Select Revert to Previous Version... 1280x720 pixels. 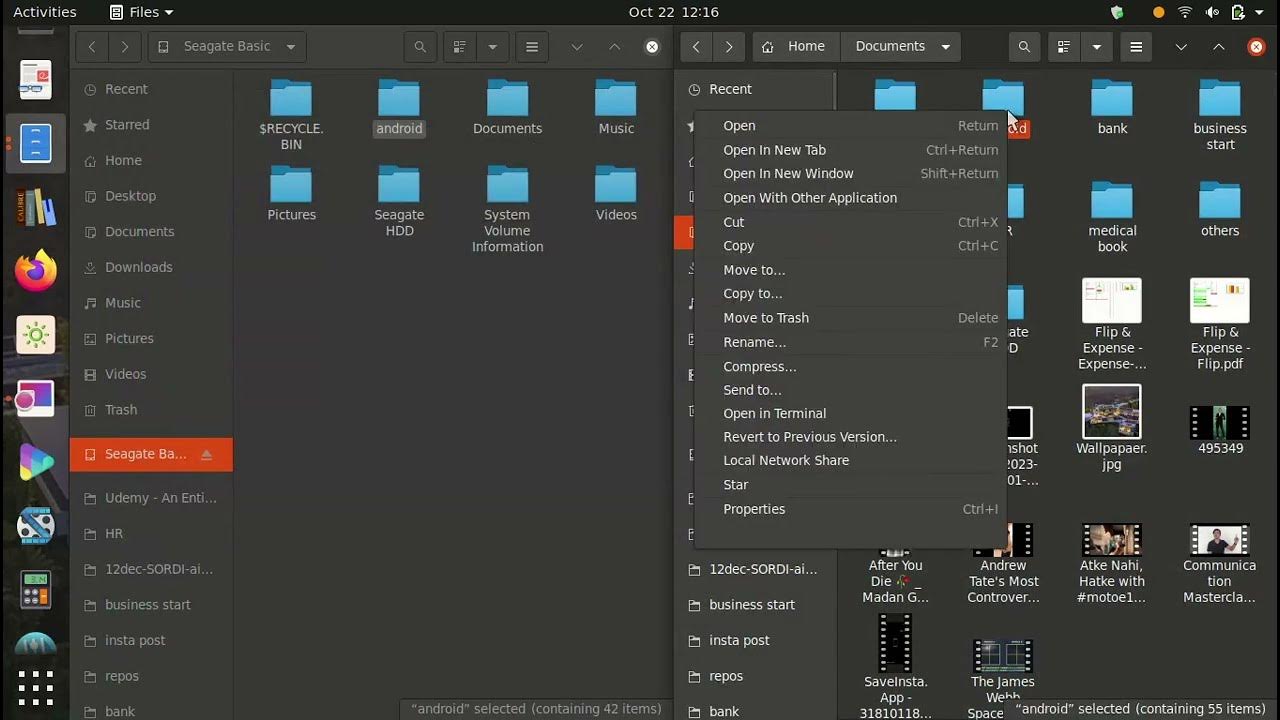click(x=850, y=437)
